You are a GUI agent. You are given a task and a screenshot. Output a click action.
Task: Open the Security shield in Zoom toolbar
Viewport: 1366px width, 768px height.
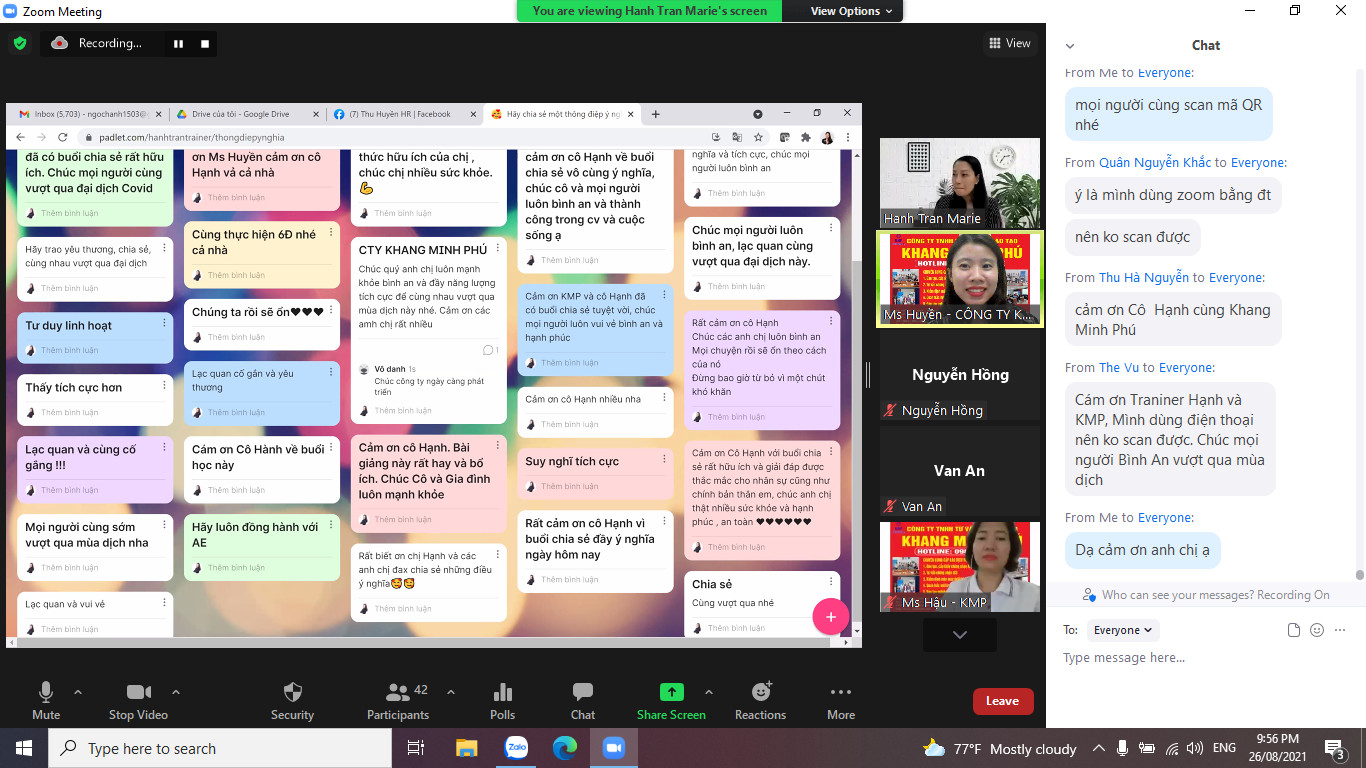click(292, 693)
